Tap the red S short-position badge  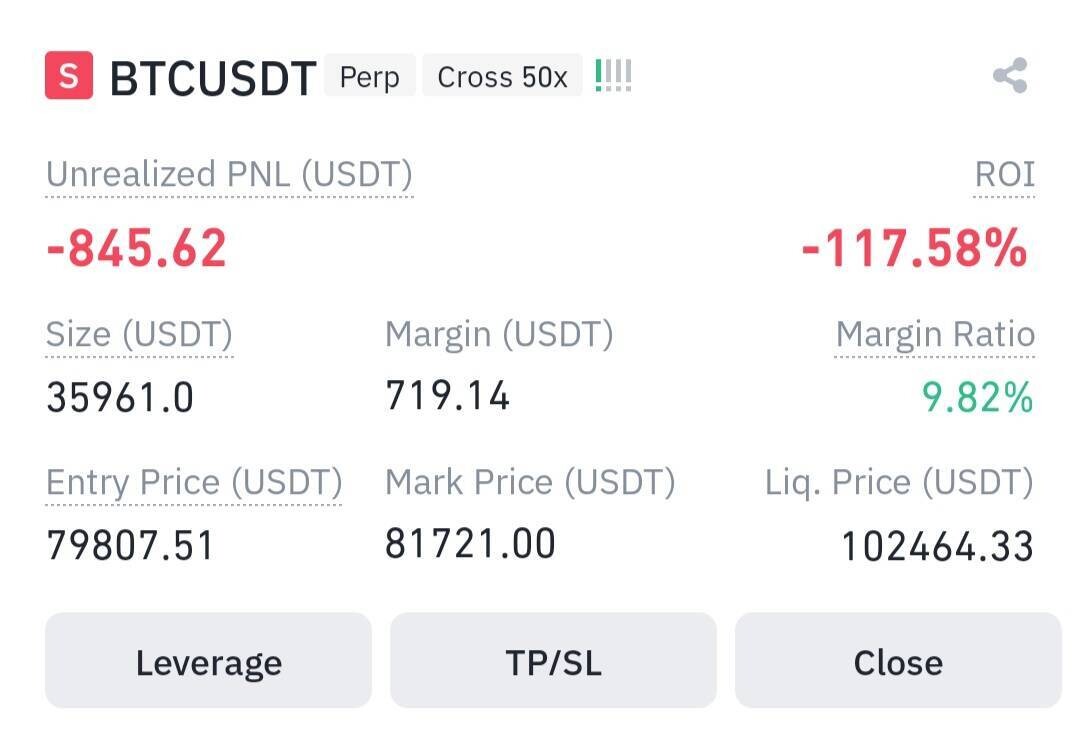tap(69, 76)
